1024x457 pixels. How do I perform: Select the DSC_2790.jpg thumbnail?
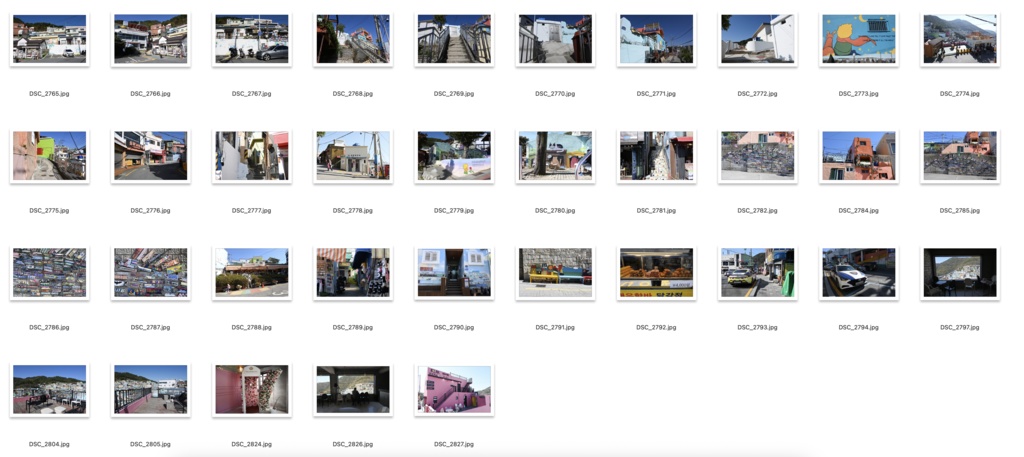tap(455, 273)
